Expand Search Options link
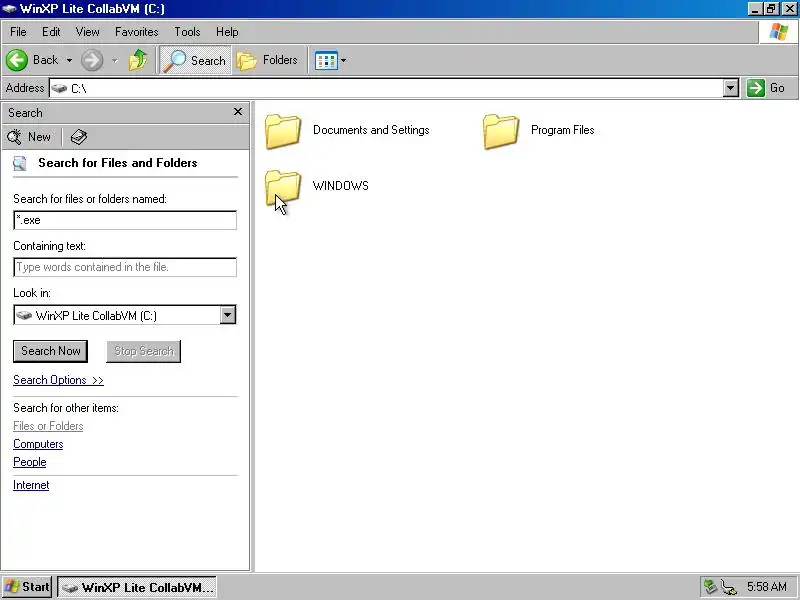The width and height of the screenshot is (800, 600). [58, 380]
